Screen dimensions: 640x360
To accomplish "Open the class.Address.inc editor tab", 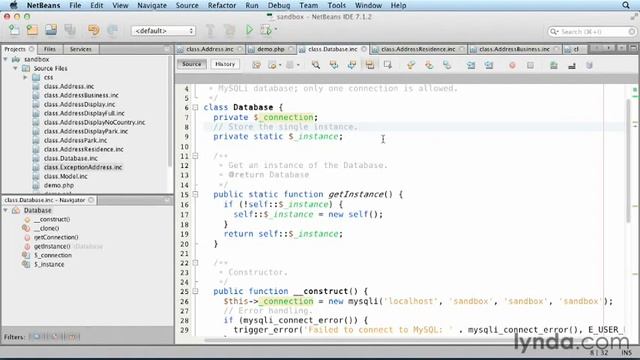I will click(210, 49).
